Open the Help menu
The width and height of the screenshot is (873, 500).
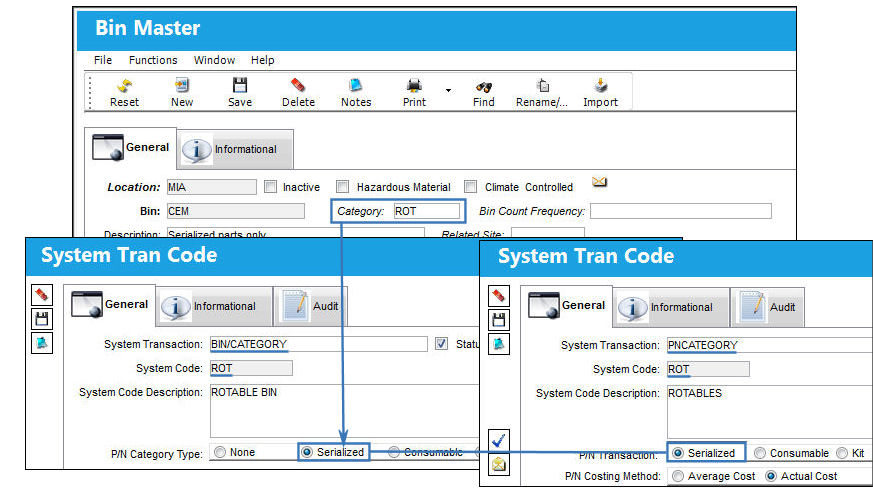coord(262,60)
